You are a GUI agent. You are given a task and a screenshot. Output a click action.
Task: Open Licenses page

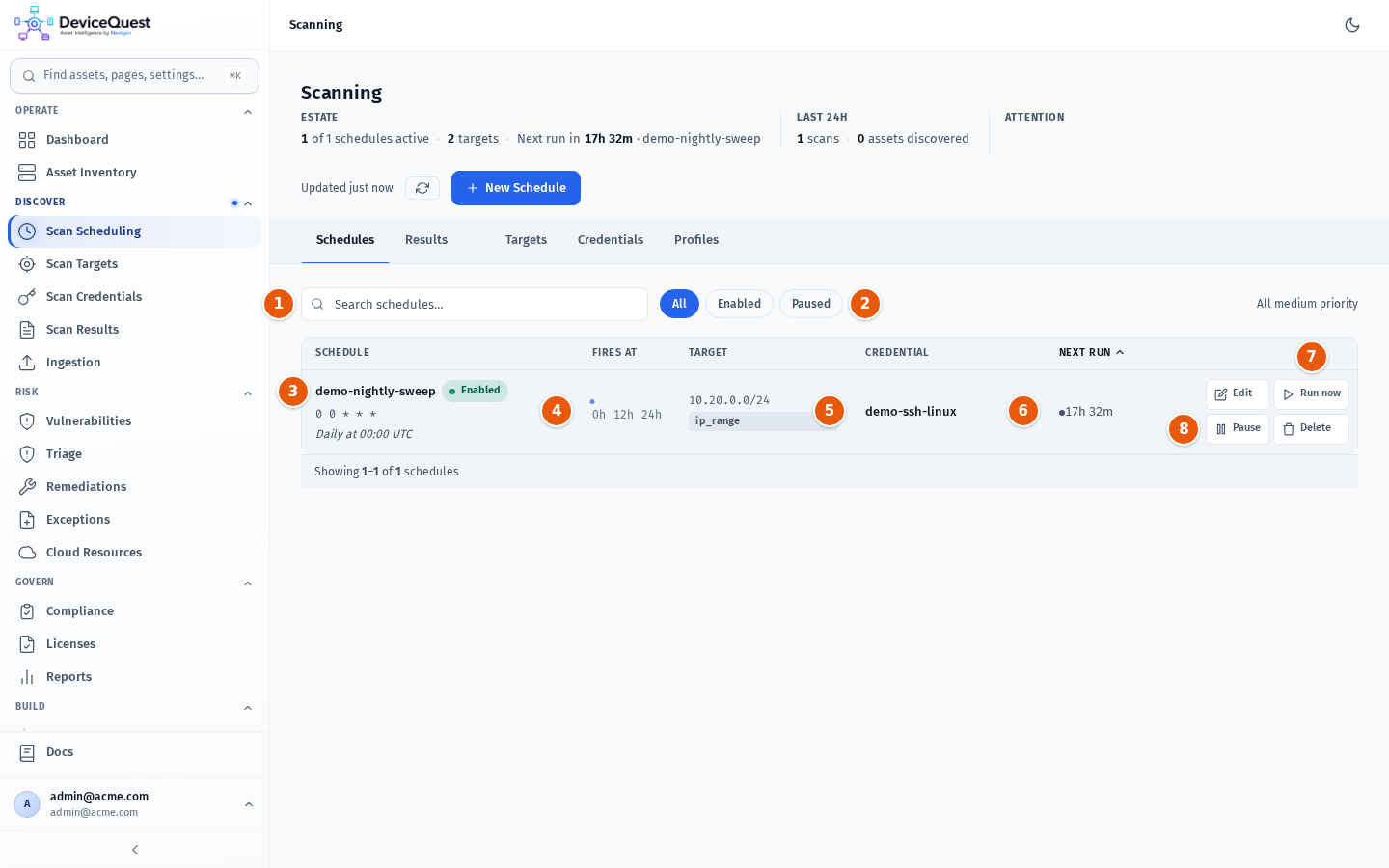click(135, 644)
